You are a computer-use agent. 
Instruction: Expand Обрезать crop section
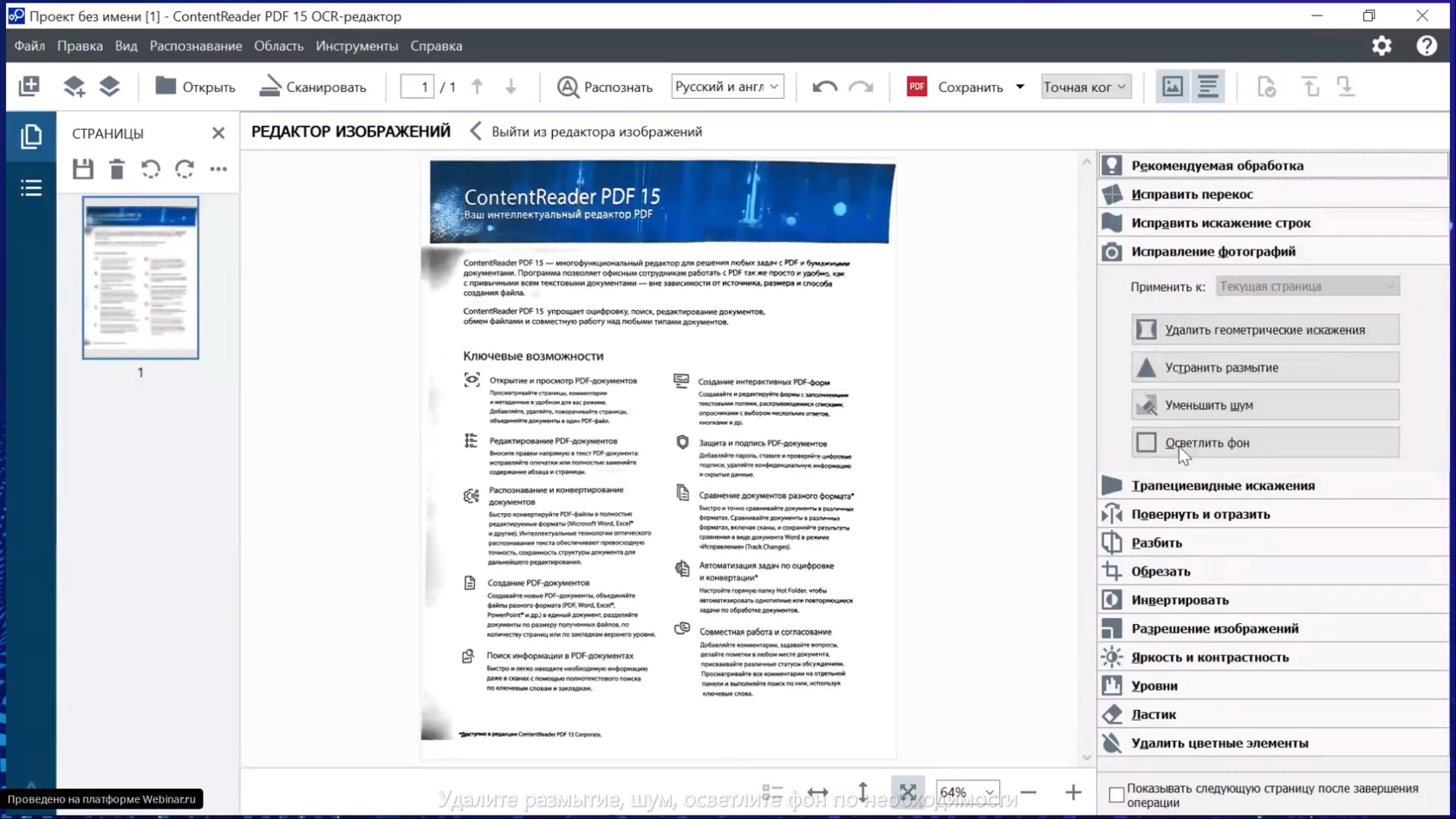pyautogui.click(x=1273, y=571)
